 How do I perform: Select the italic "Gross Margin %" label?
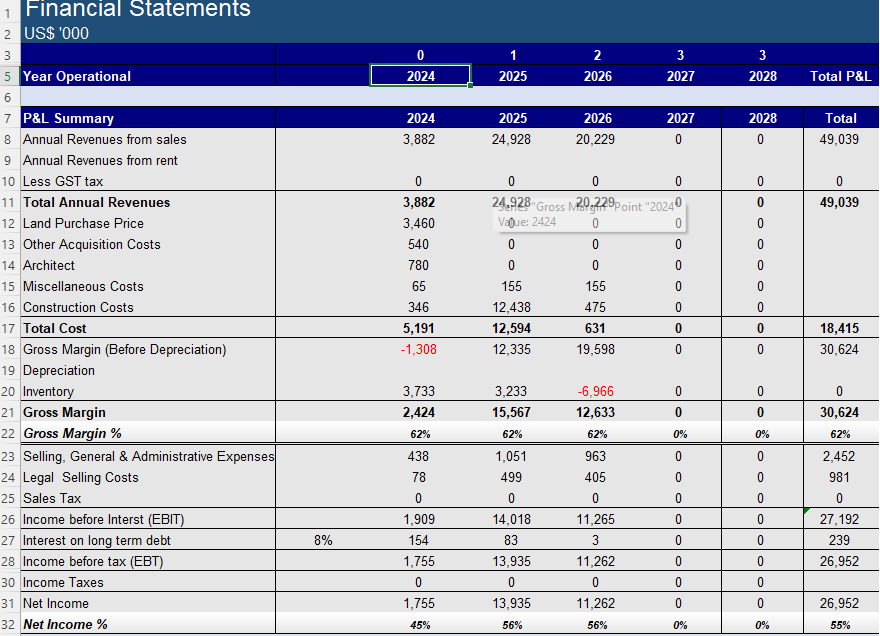(72, 433)
